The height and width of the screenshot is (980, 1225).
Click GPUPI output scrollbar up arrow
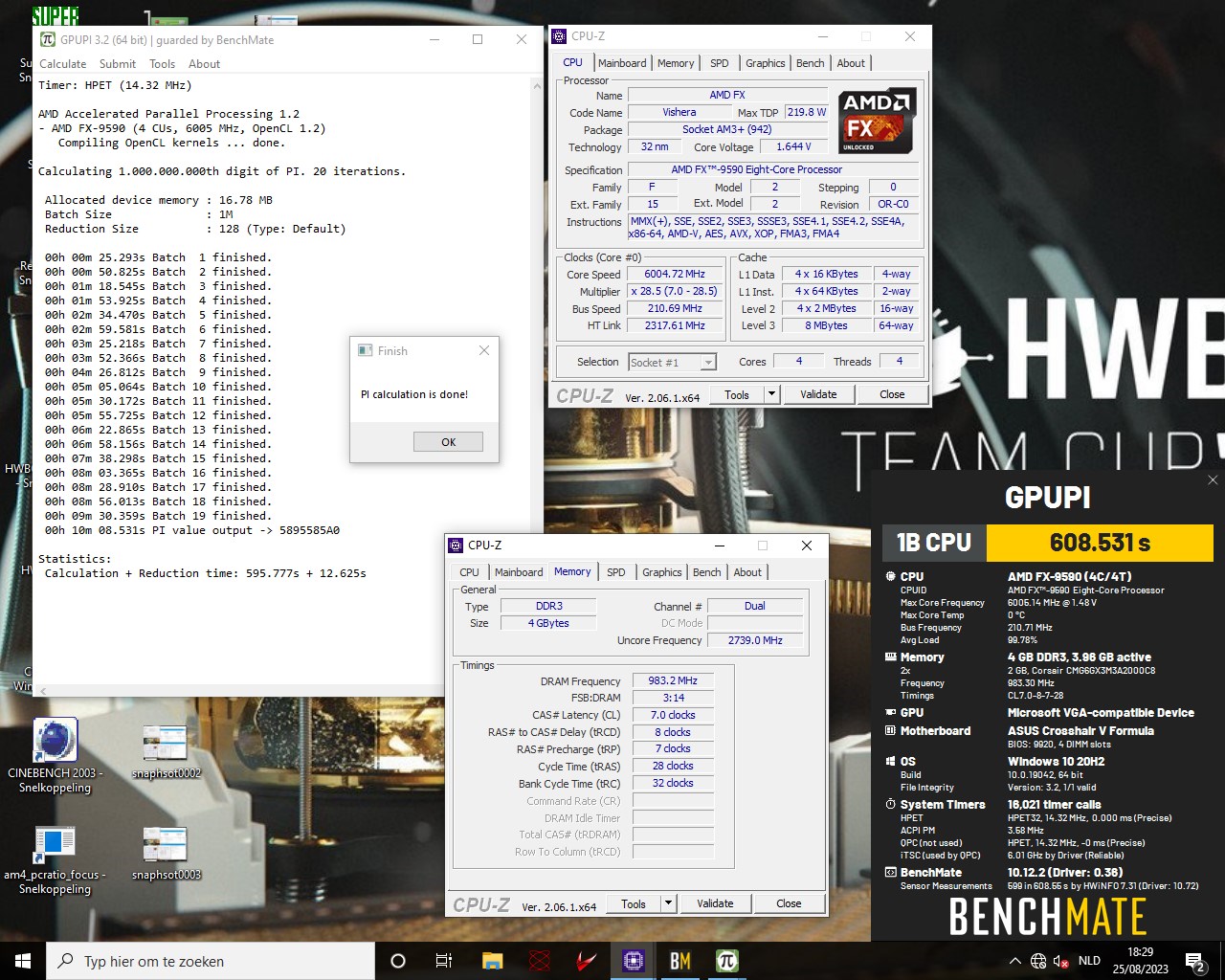pyautogui.click(x=537, y=86)
